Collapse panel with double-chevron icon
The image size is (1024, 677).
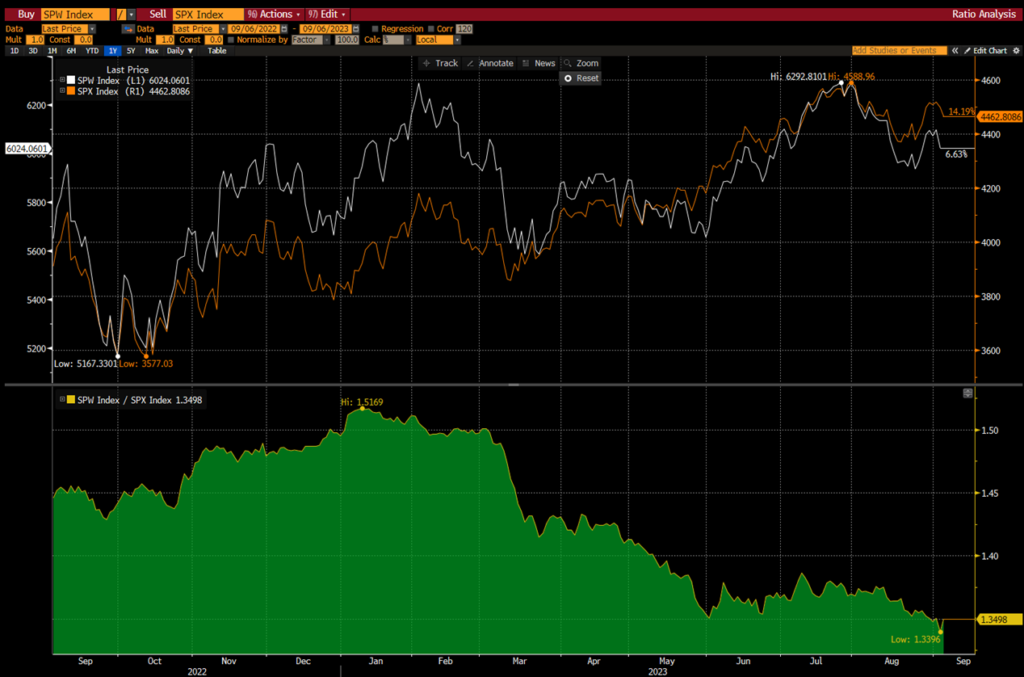pyautogui.click(x=955, y=50)
